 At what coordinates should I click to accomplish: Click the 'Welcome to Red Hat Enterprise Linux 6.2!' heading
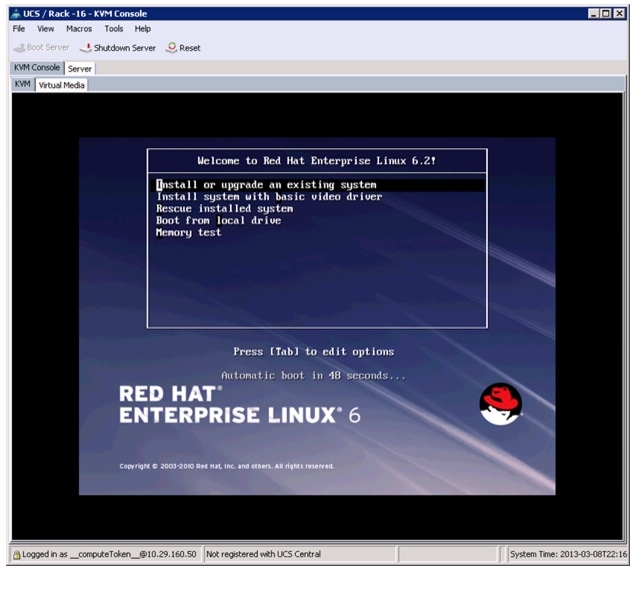pos(317,161)
